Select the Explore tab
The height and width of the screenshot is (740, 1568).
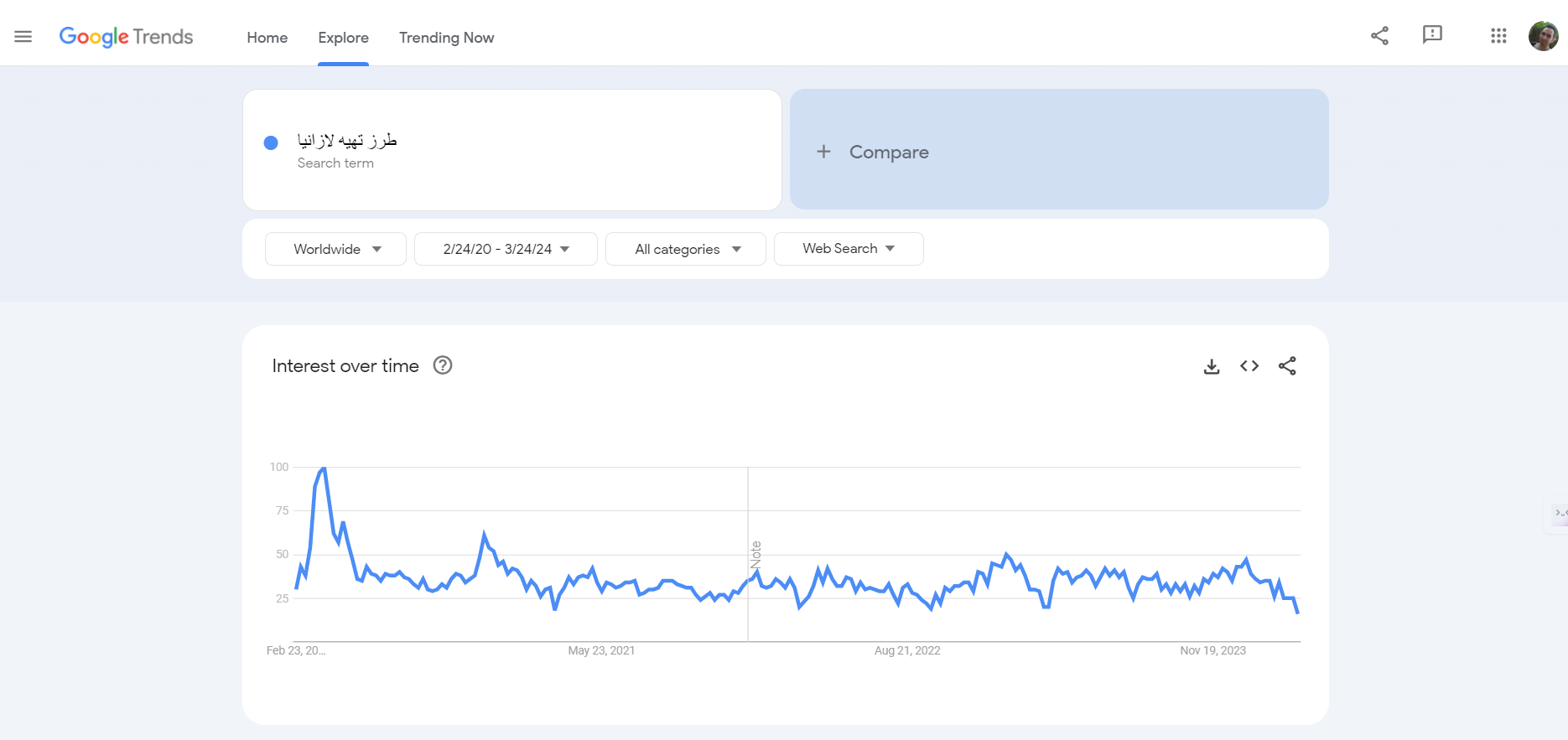(343, 38)
